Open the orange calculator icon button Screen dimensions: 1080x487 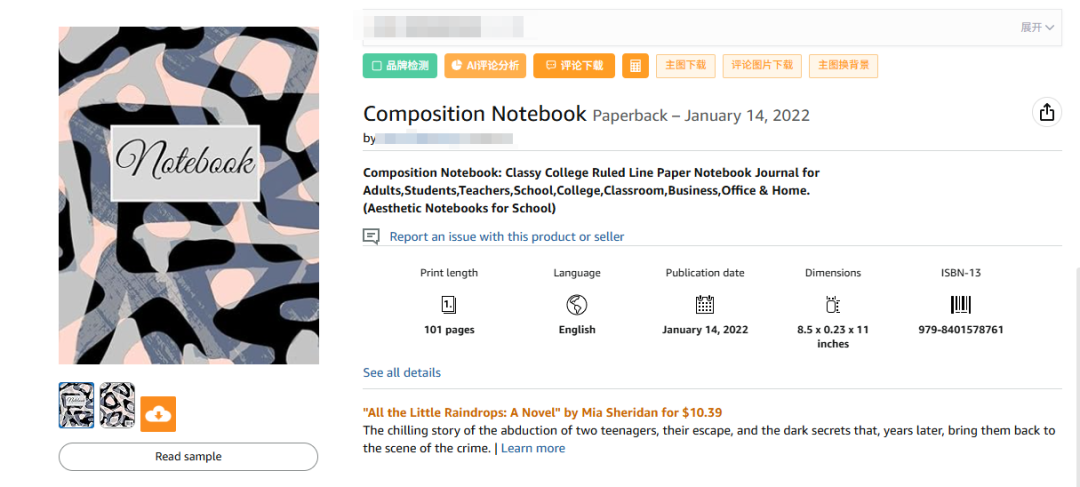635,65
